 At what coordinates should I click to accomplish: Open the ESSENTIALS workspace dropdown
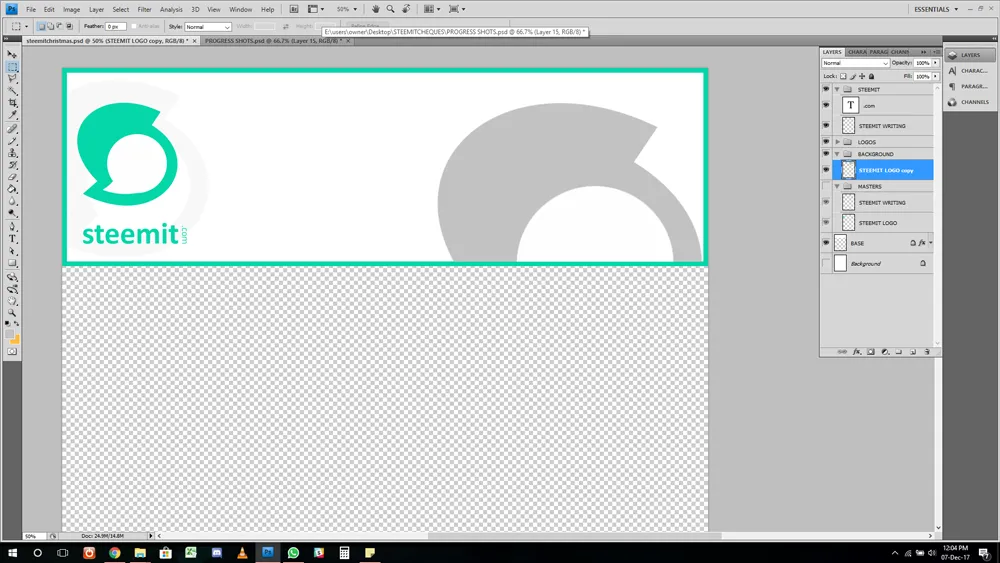(936, 9)
